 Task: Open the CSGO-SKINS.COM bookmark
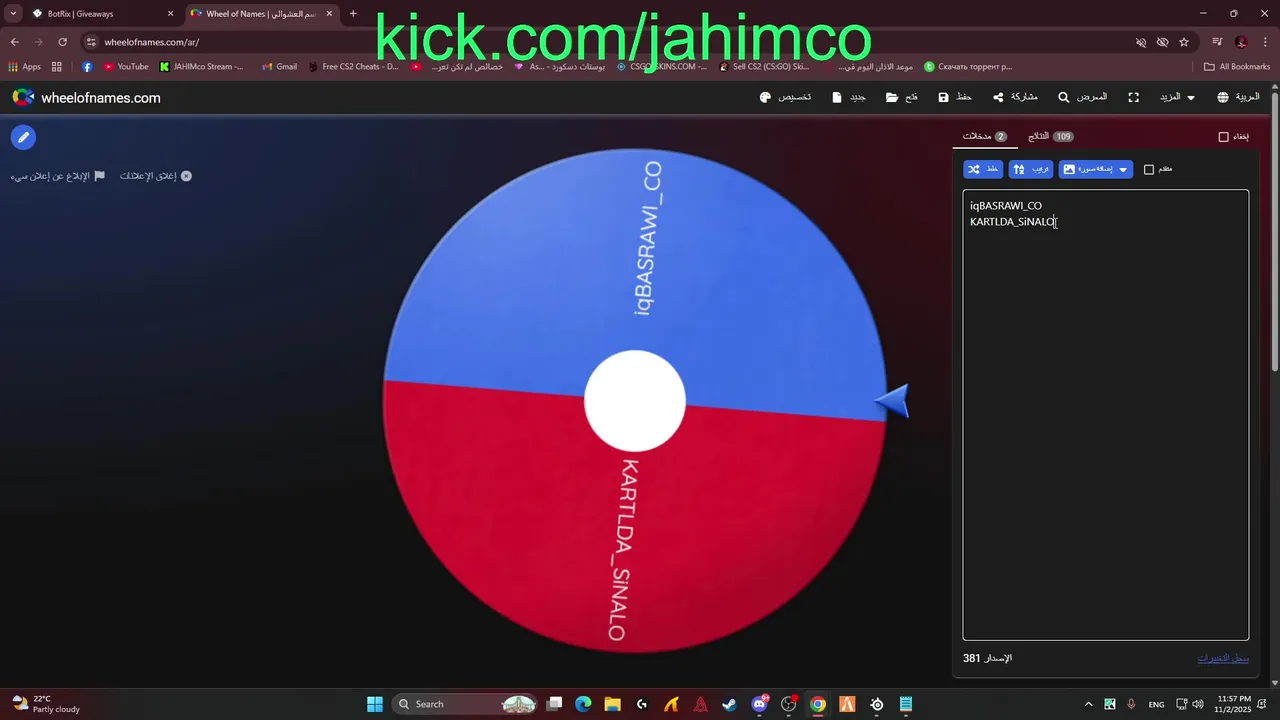[x=662, y=67]
